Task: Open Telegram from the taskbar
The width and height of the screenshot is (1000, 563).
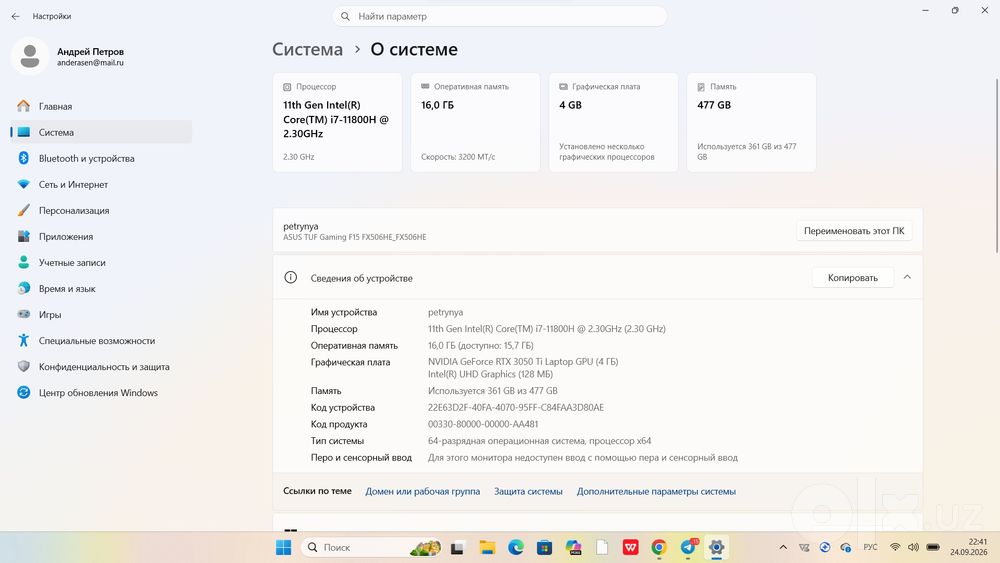Action: click(x=688, y=548)
